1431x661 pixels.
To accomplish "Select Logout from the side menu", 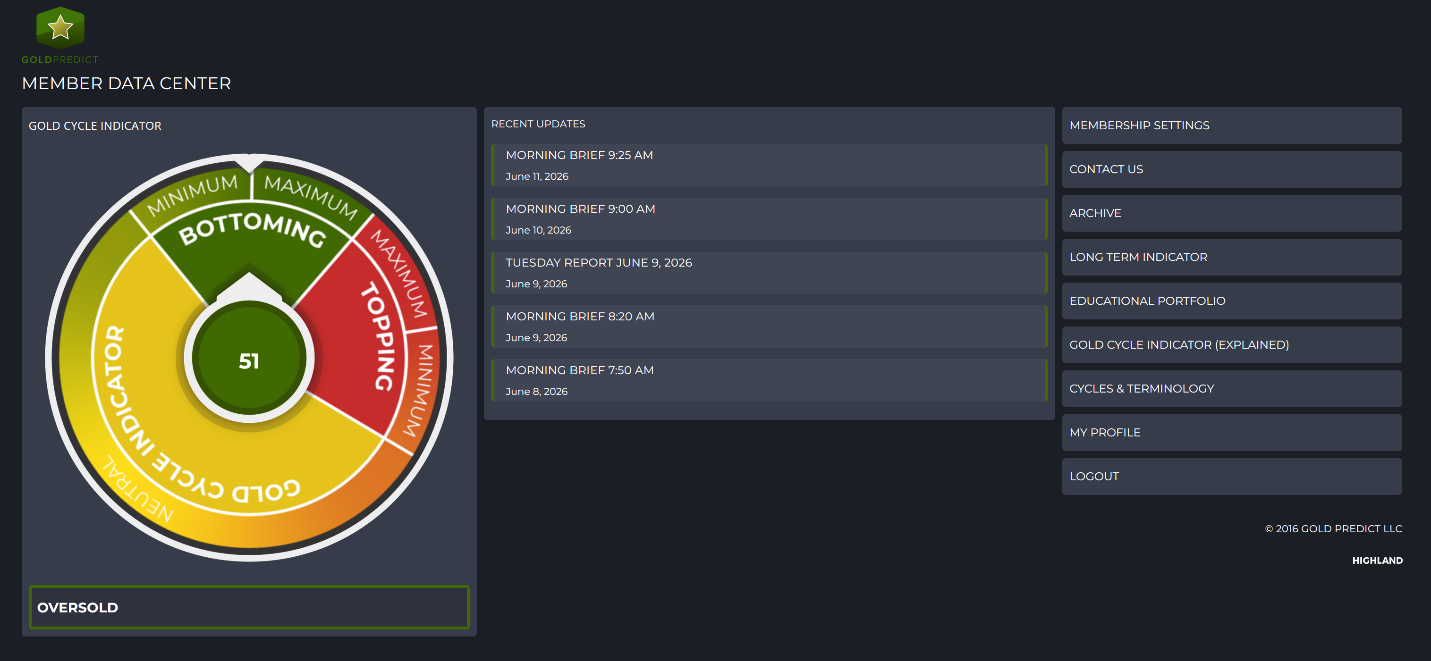I will click(x=1232, y=477).
